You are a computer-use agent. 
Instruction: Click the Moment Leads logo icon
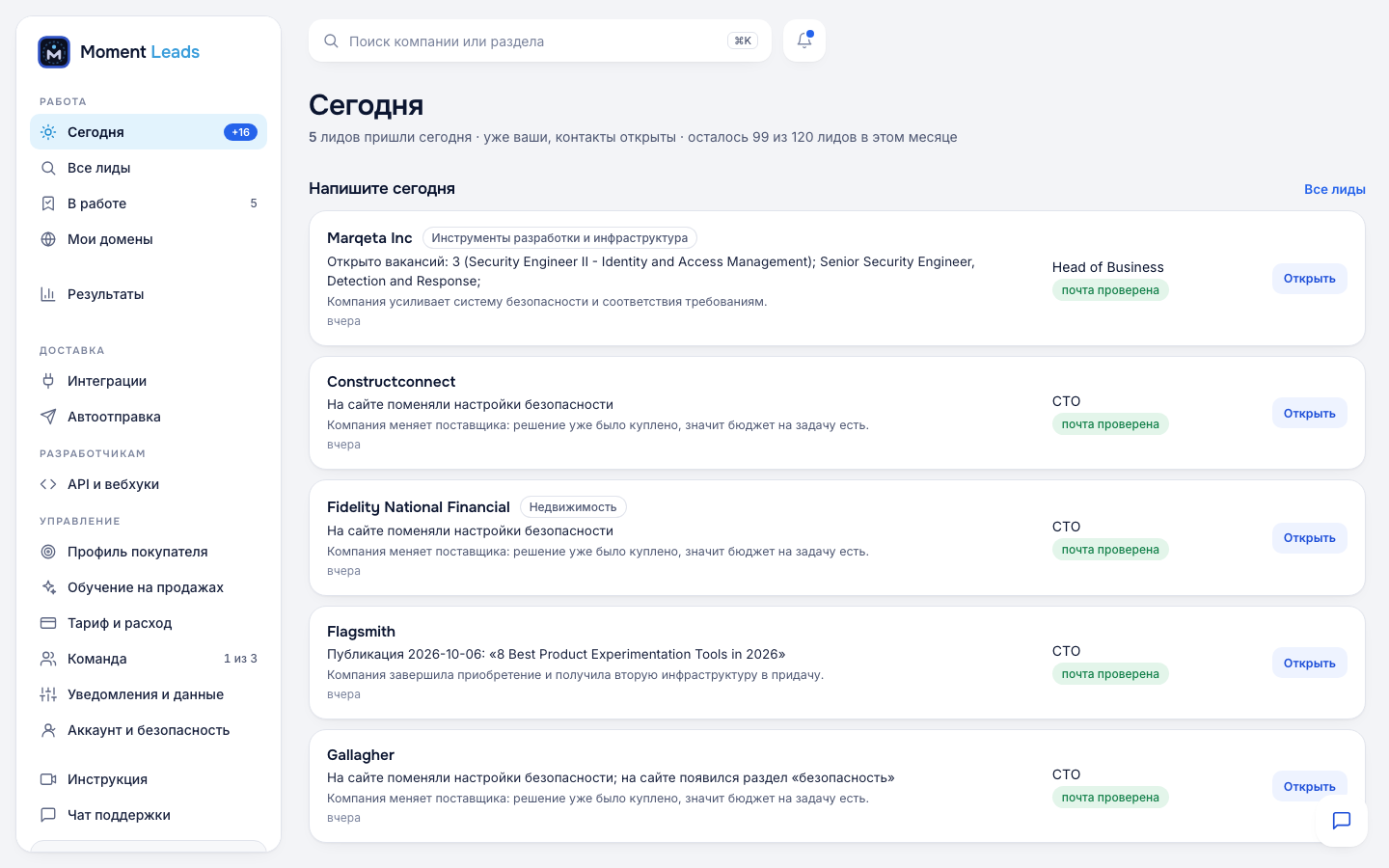(x=54, y=52)
